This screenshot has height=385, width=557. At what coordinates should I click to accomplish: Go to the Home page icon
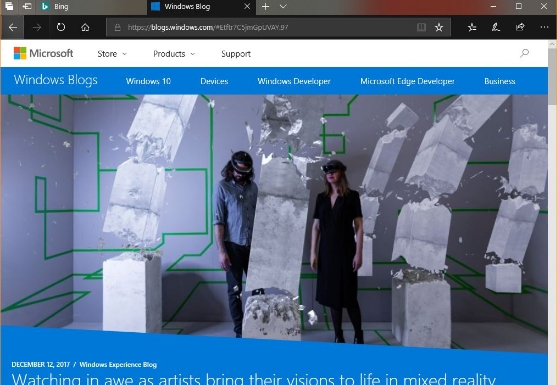click(85, 27)
